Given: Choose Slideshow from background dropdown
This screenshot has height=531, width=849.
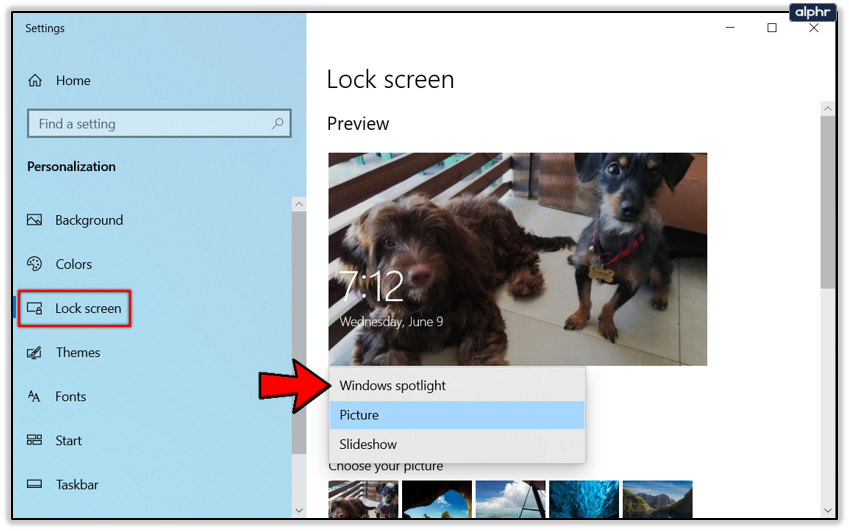Looking at the screenshot, I should [x=457, y=444].
